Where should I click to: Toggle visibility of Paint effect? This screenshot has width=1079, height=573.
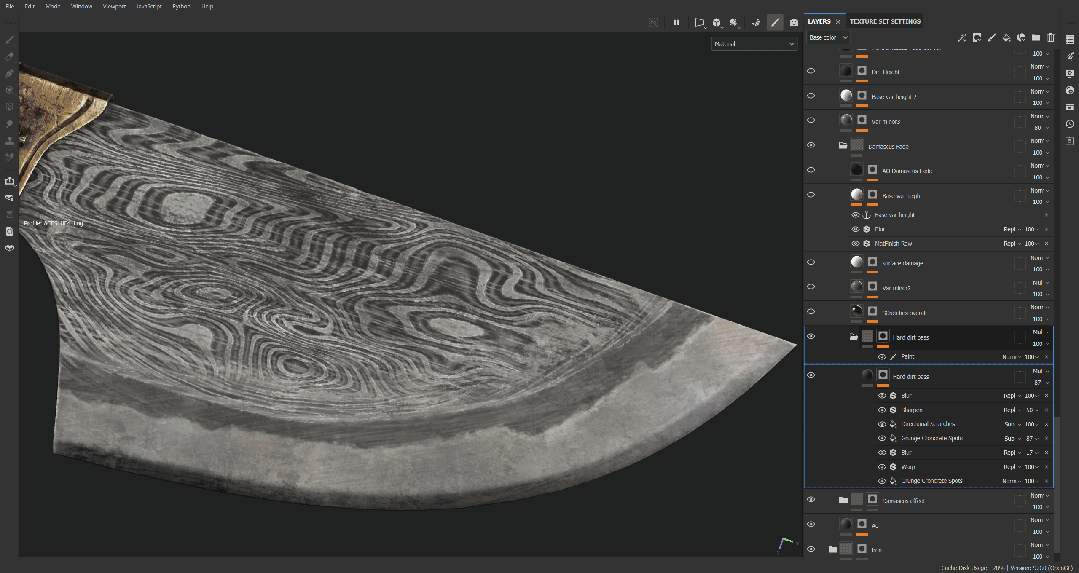(x=882, y=356)
